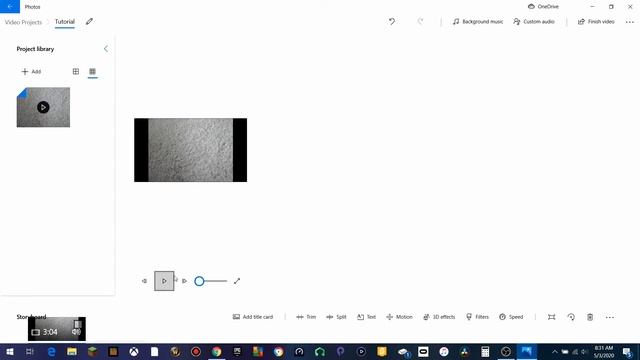
Task: Open Background music options
Action: click(x=478, y=22)
